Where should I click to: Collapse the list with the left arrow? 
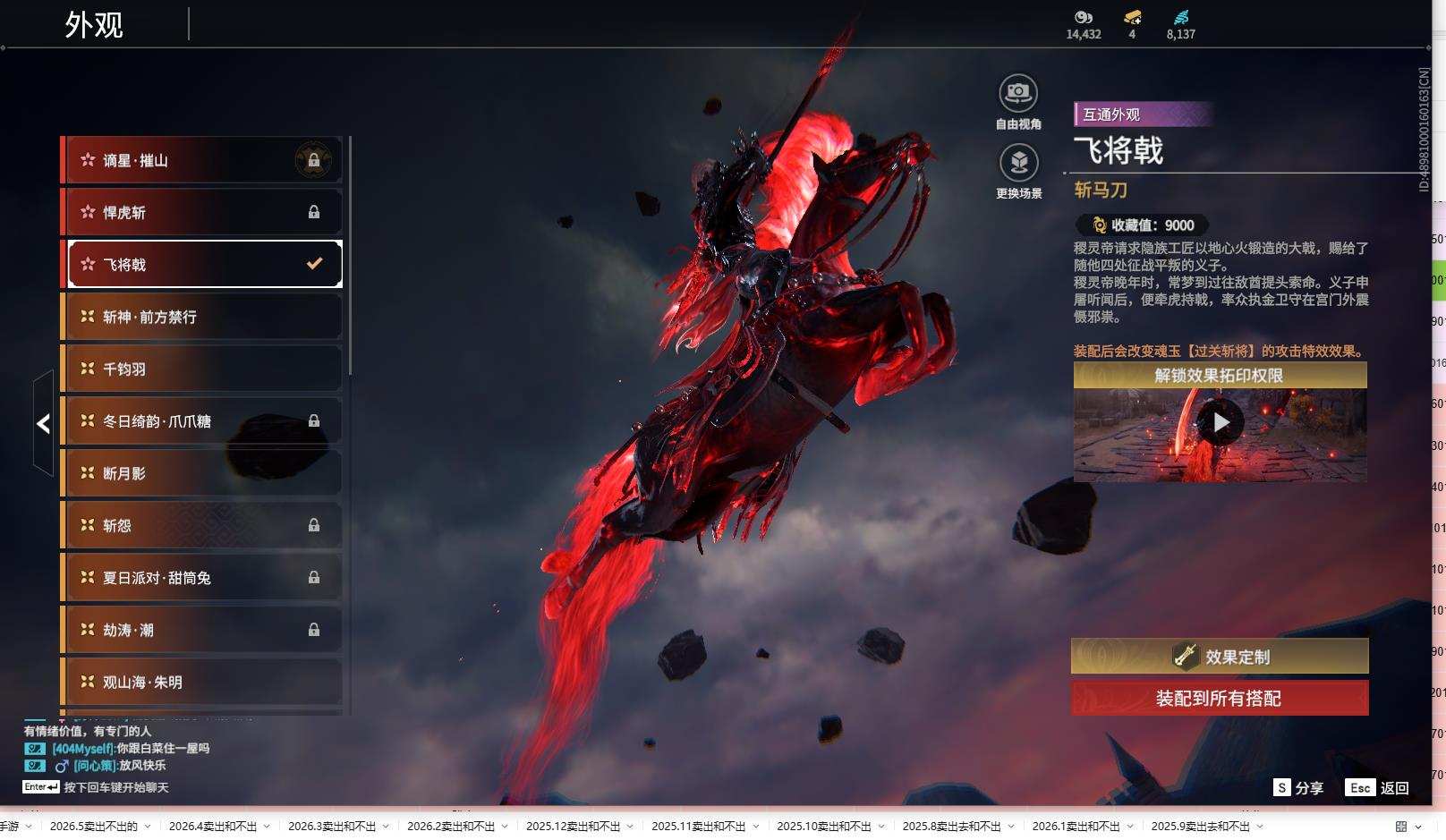pos(43,423)
